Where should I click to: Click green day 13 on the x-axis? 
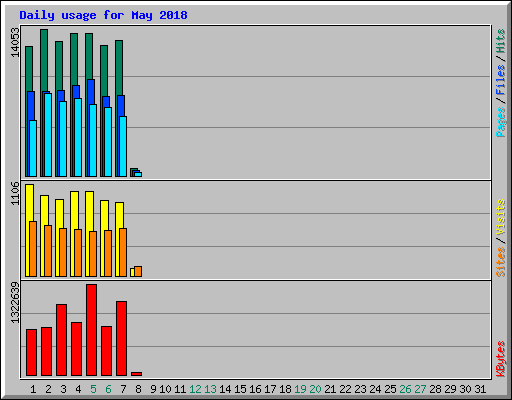210,389
